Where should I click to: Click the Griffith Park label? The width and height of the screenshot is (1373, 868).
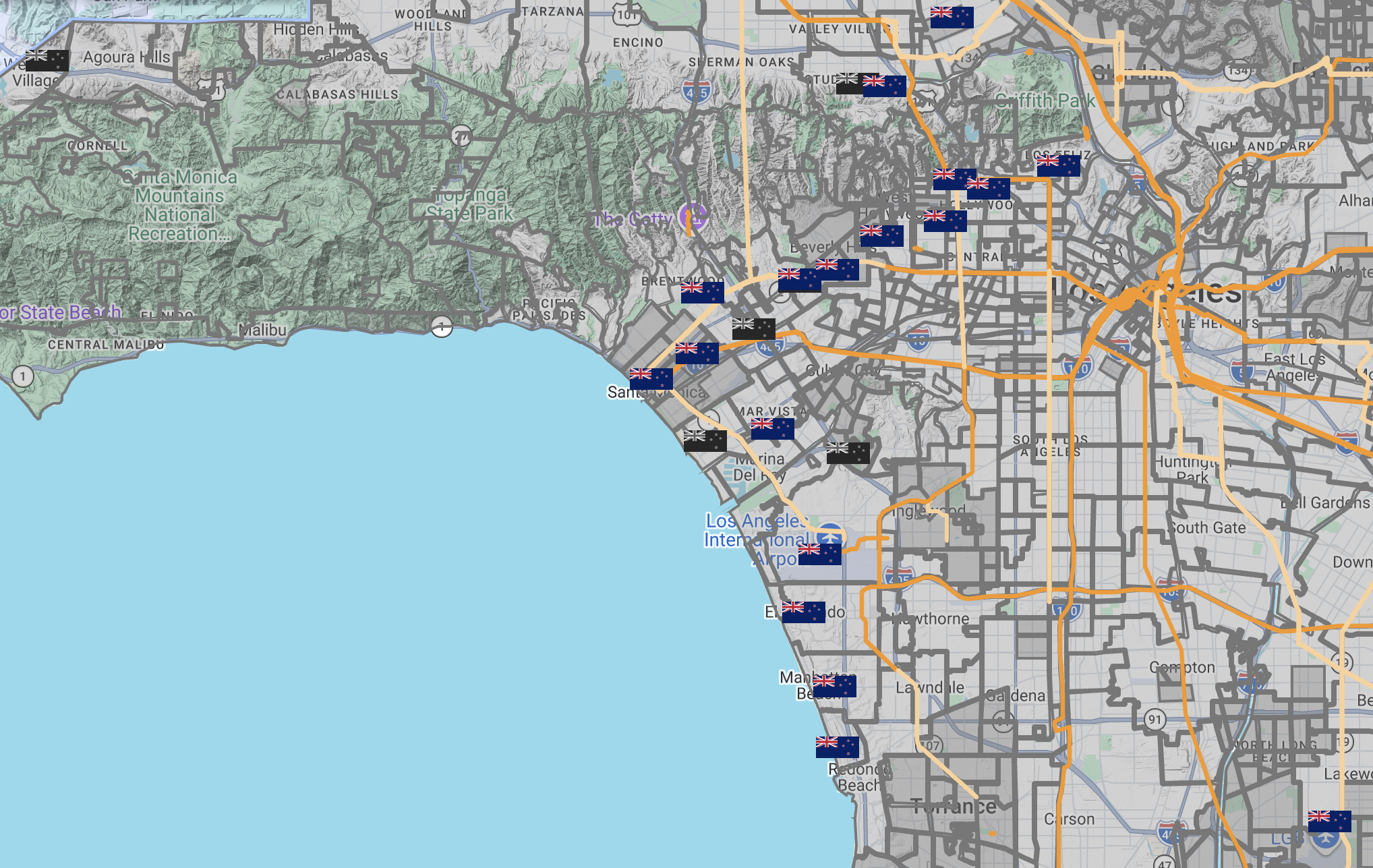point(1045,101)
